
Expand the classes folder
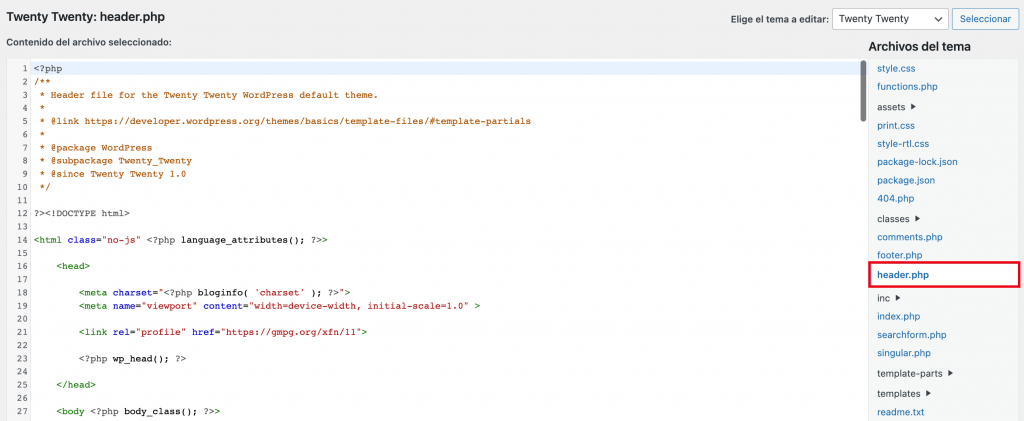pos(899,218)
